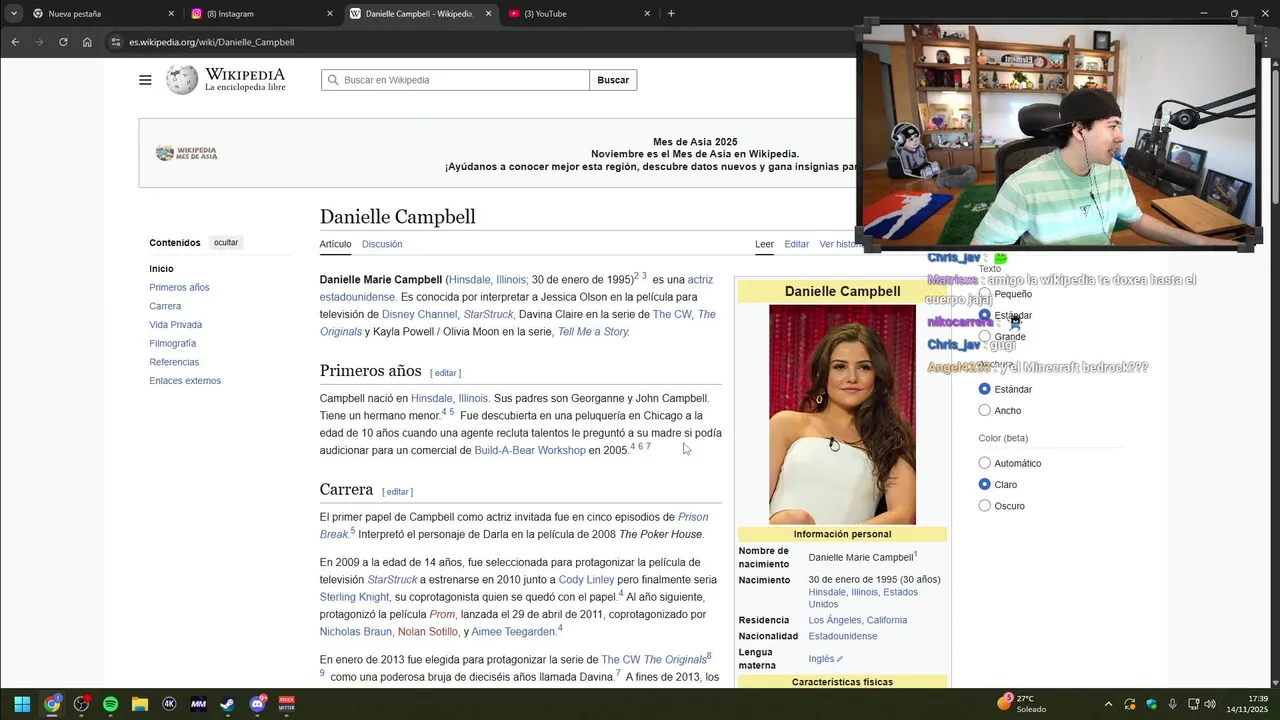
Task: Jump to Primeros años in contents
Action: (x=179, y=288)
